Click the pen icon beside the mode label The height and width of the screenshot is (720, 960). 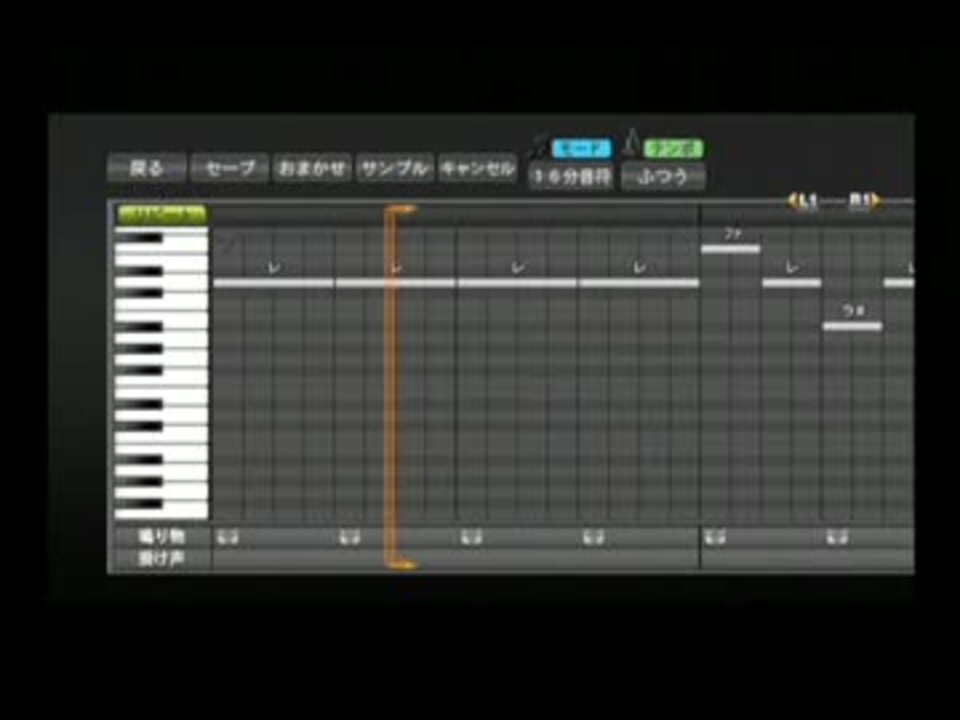(539, 144)
